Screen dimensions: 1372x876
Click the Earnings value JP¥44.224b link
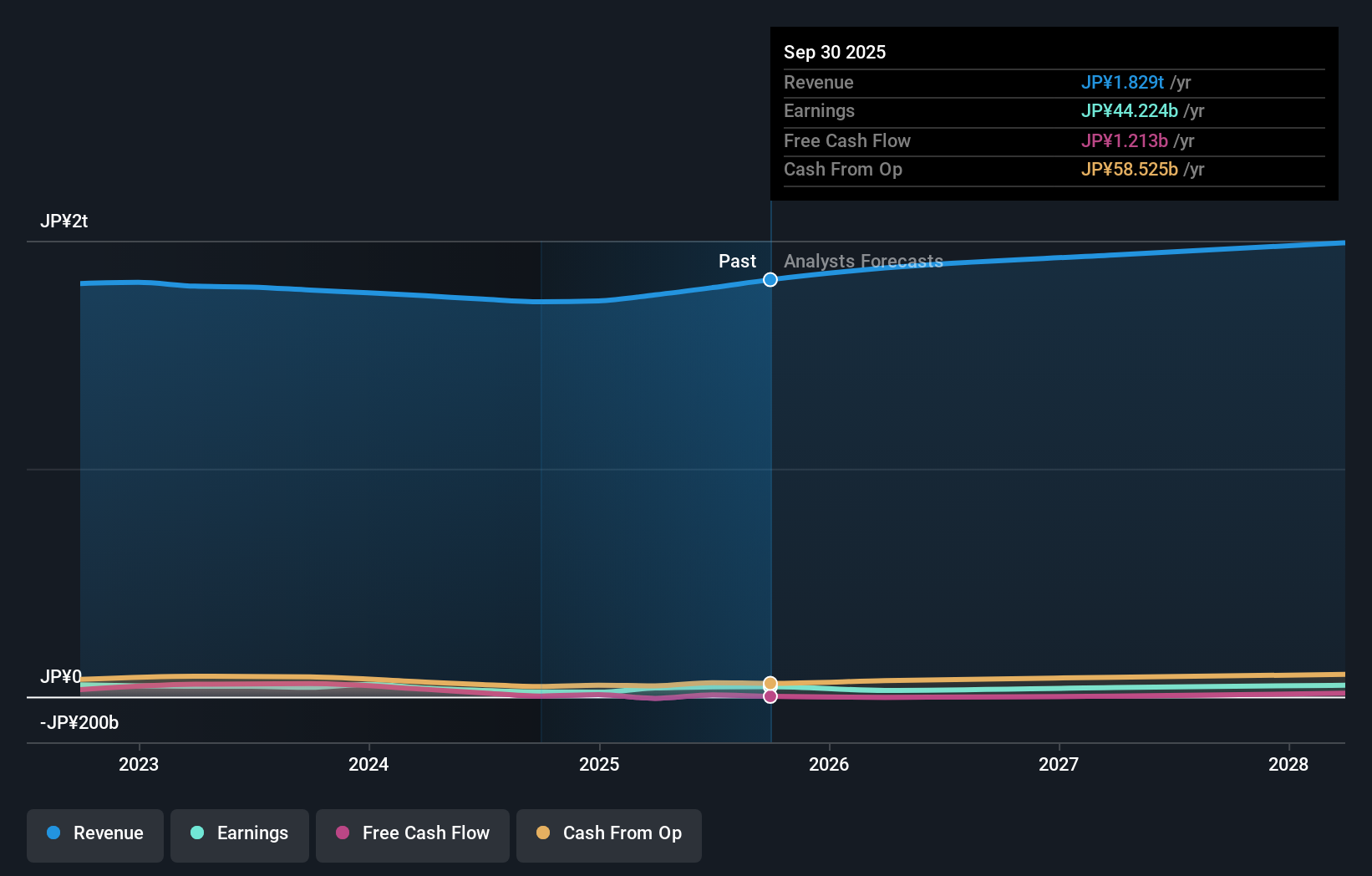(1131, 110)
